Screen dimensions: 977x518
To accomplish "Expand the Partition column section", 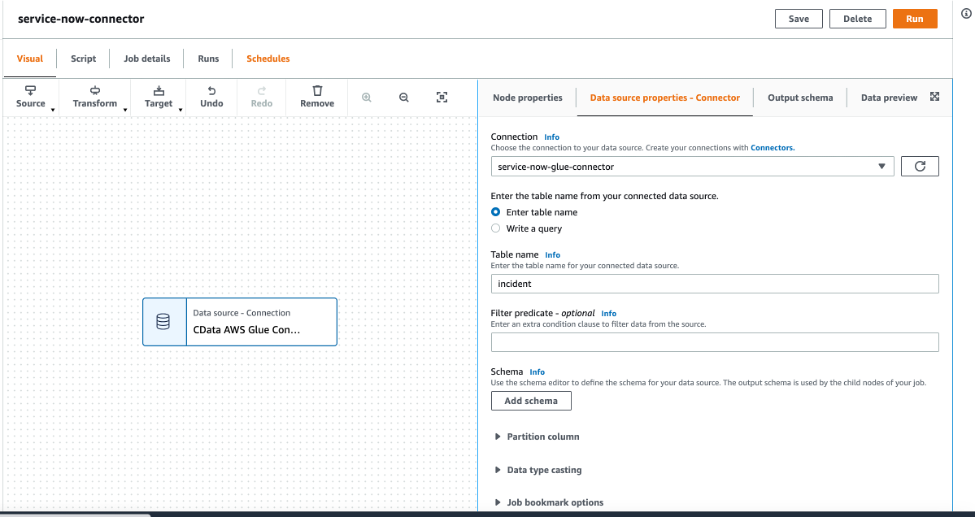I will [538, 436].
